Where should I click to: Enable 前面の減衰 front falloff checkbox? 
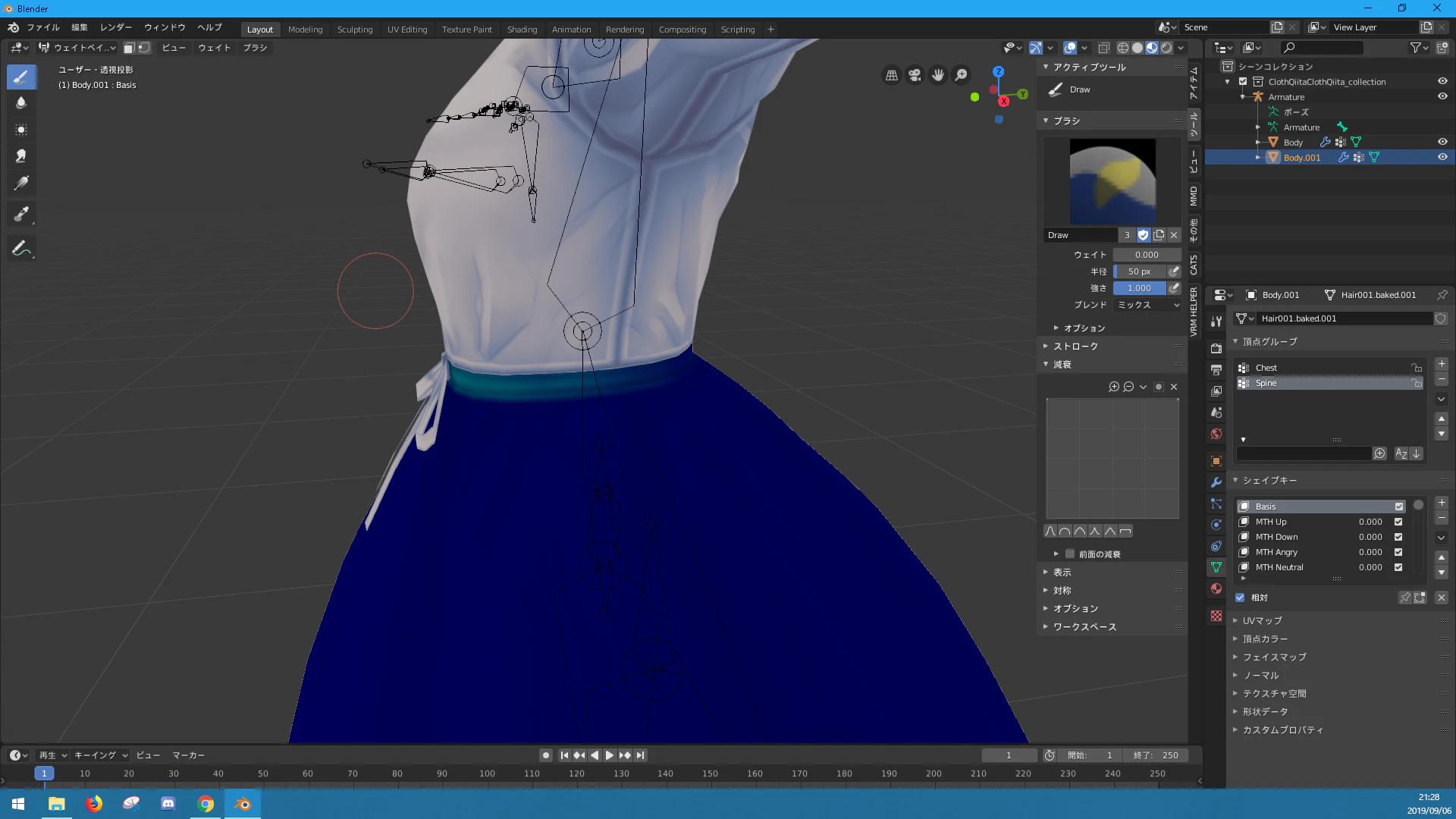pyautogui.click(x=1070, y=554)
